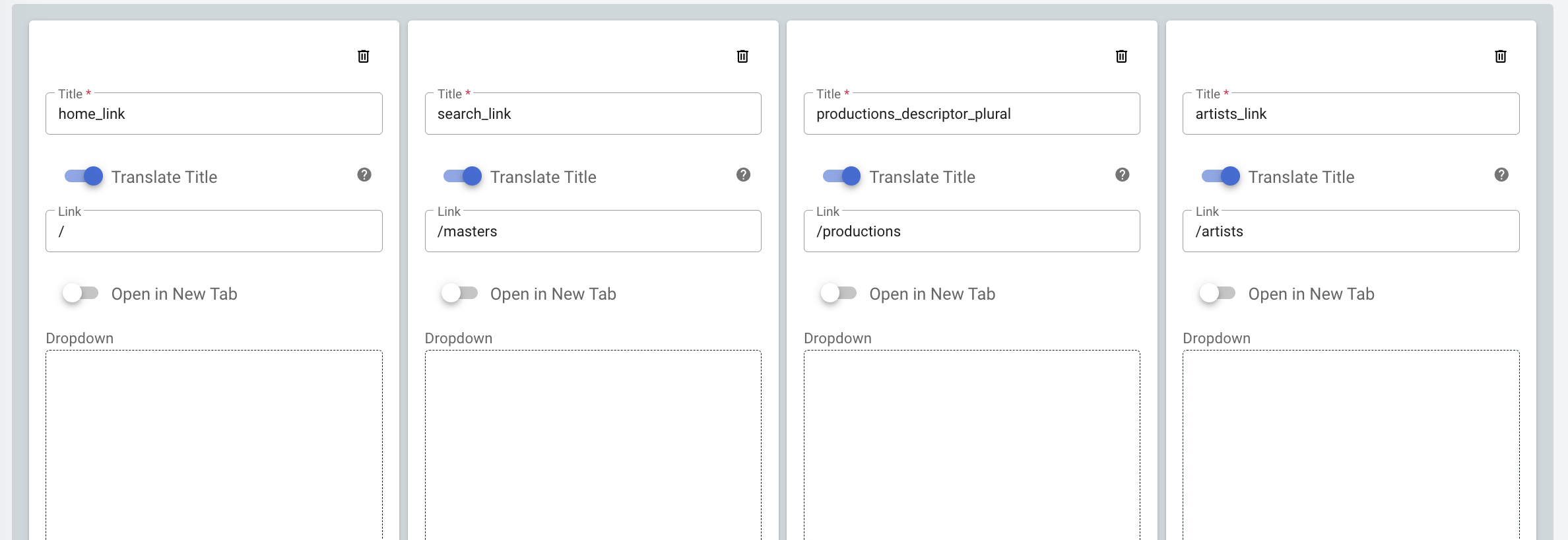Enable Open in New Tab for home_link
Image resolution: width=1568 pixels, height=540 pixels.
(81, 293)
